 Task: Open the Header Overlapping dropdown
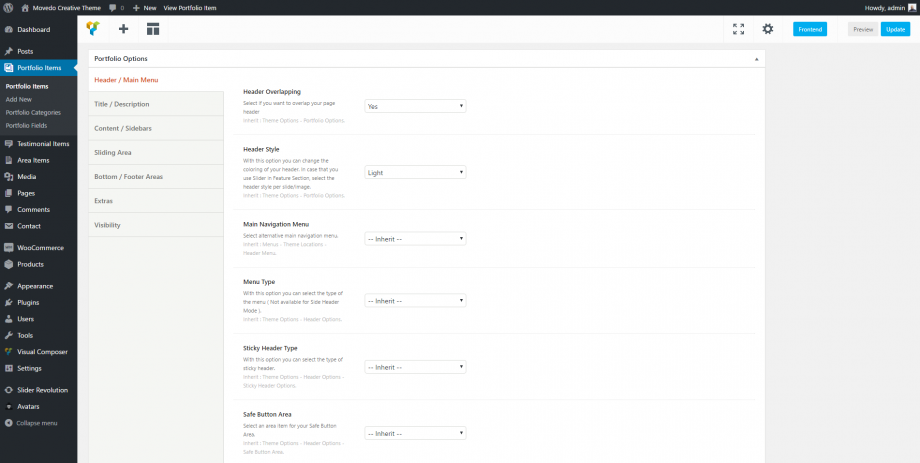[415, 106]
